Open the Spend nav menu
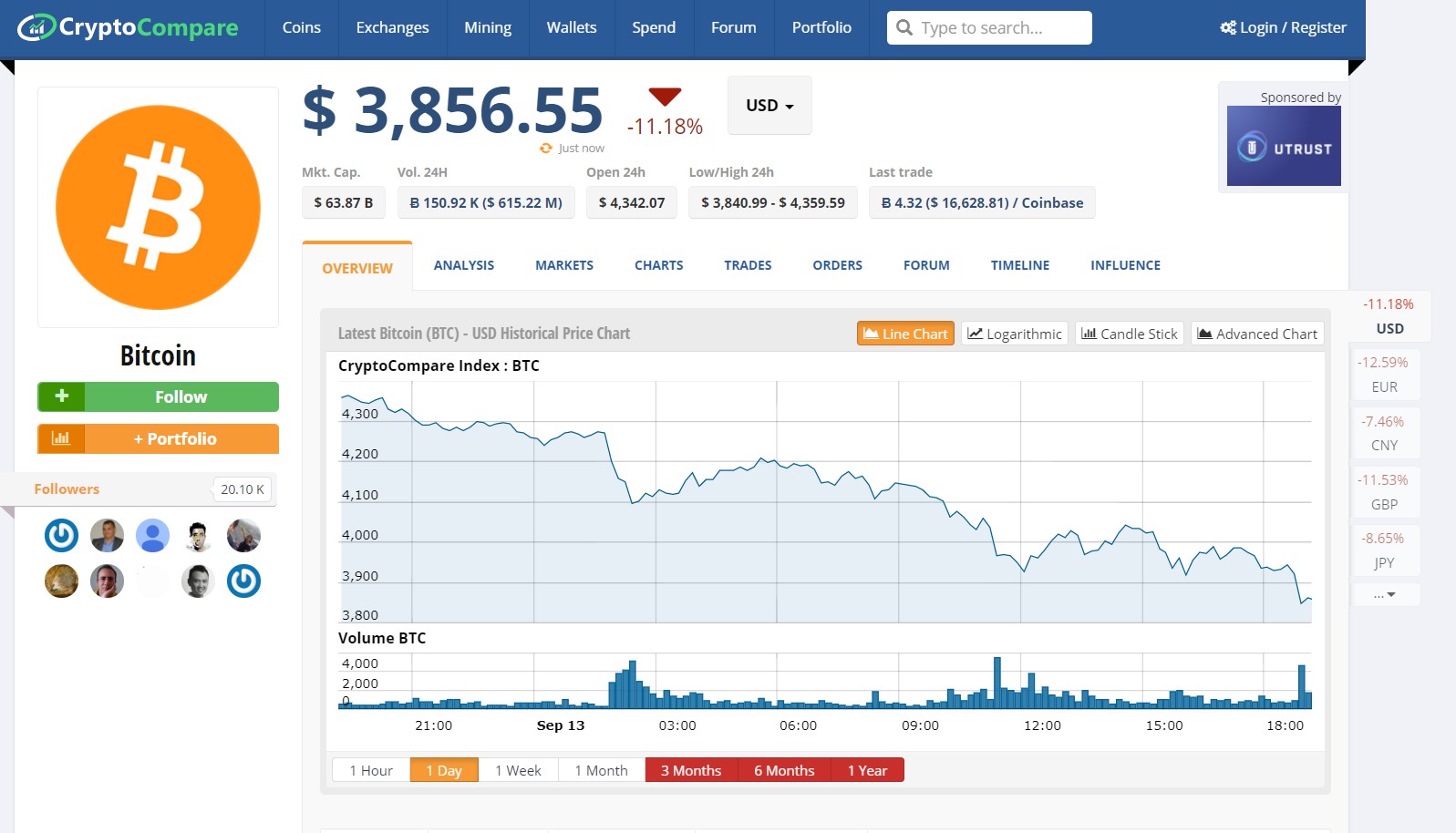Image resolution: width=1456 pixels, height=833 pixels. tap(654, 27)
